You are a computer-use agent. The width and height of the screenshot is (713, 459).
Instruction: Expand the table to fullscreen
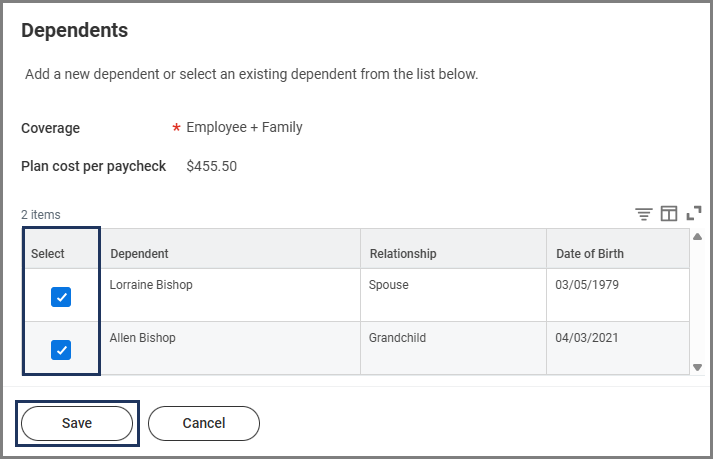point(694,213)
